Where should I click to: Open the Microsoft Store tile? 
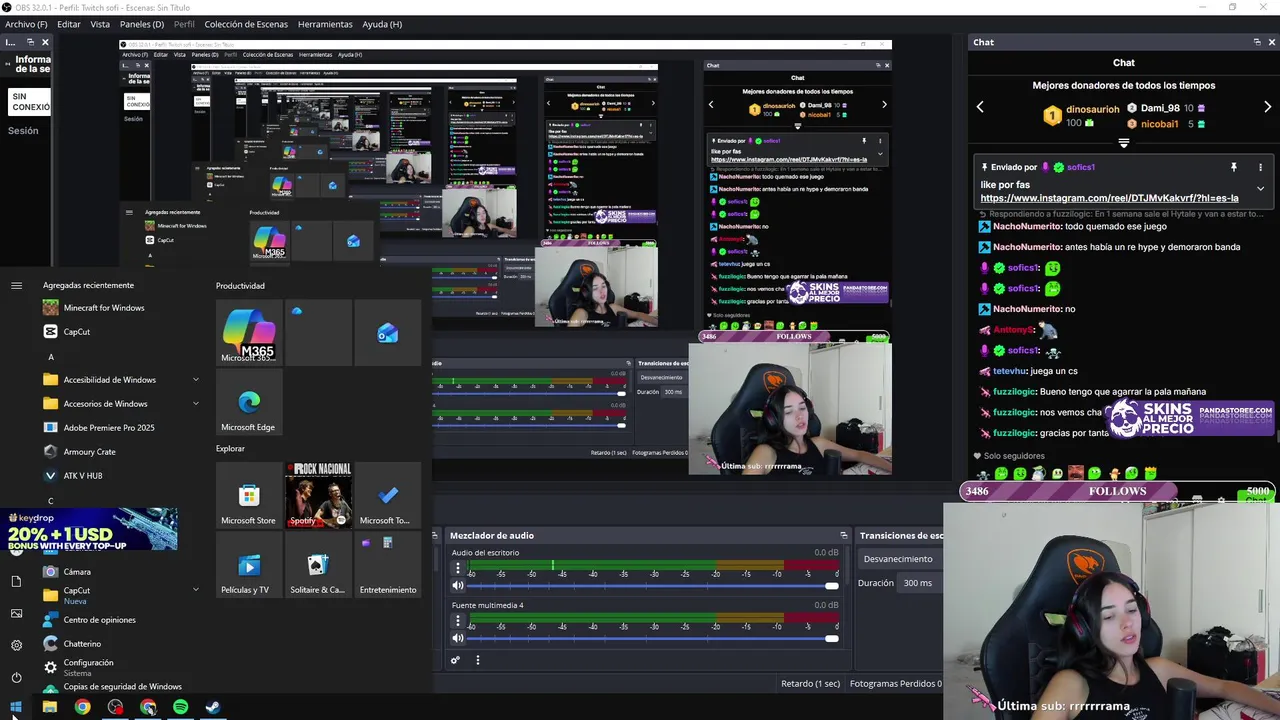249,495
